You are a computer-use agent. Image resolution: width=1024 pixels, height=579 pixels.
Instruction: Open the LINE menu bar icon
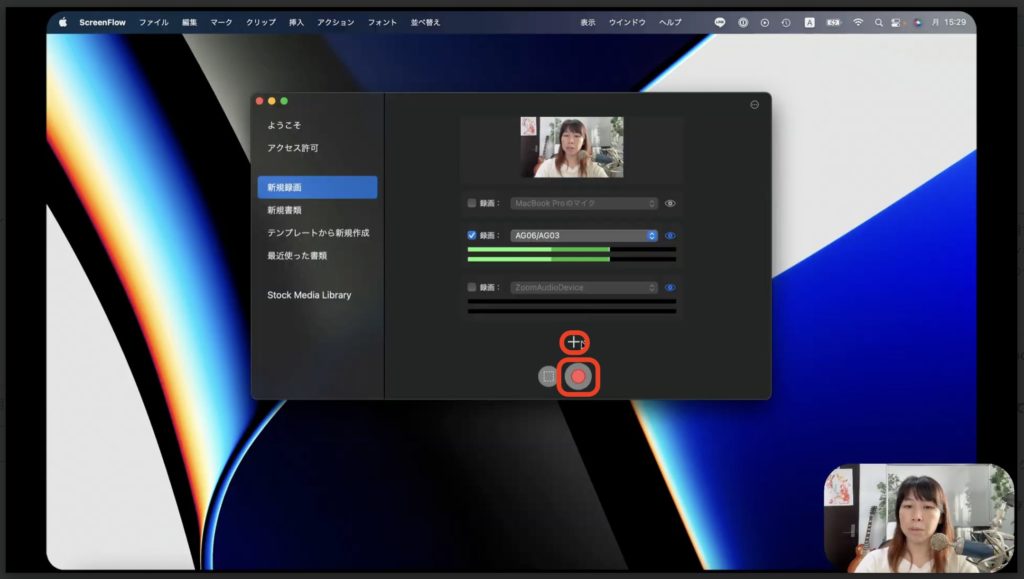point(720,22)
